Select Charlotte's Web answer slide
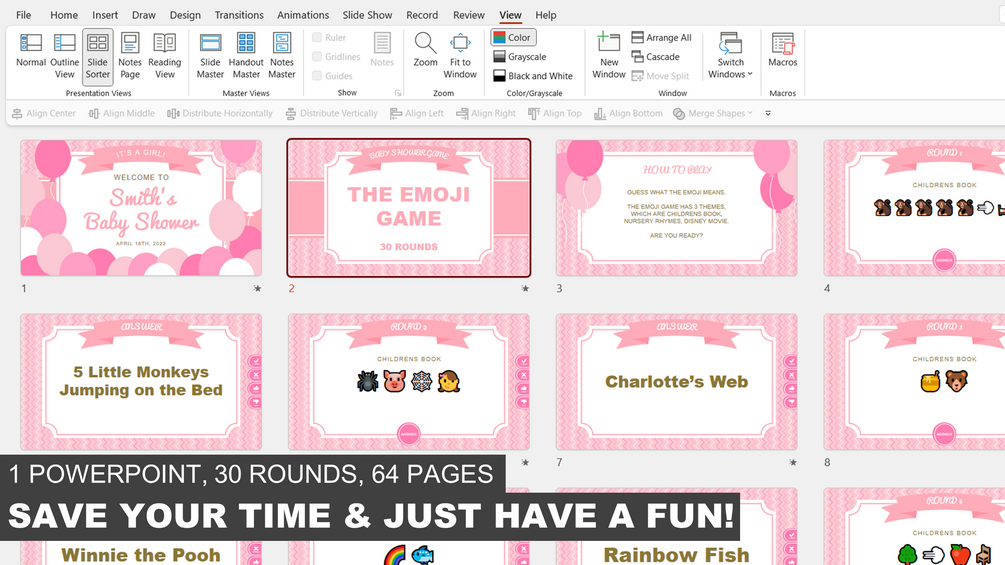This screenshot has height=565, width=1005. (677, 382)
